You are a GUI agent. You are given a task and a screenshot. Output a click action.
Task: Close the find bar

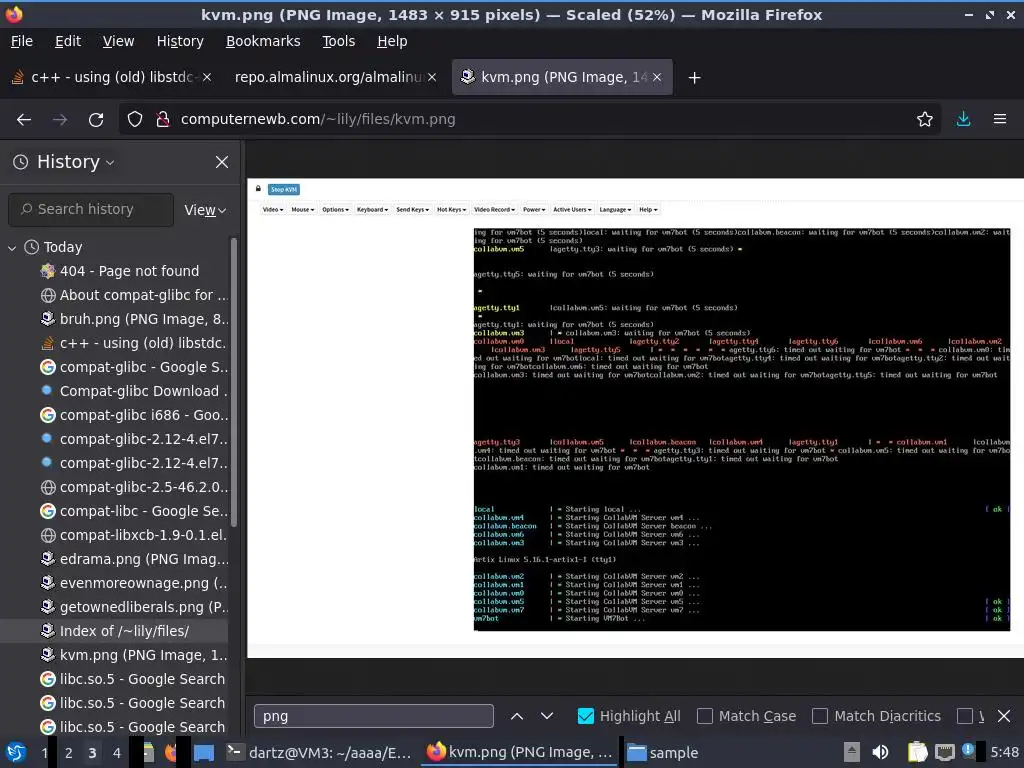click(1004, 716)
